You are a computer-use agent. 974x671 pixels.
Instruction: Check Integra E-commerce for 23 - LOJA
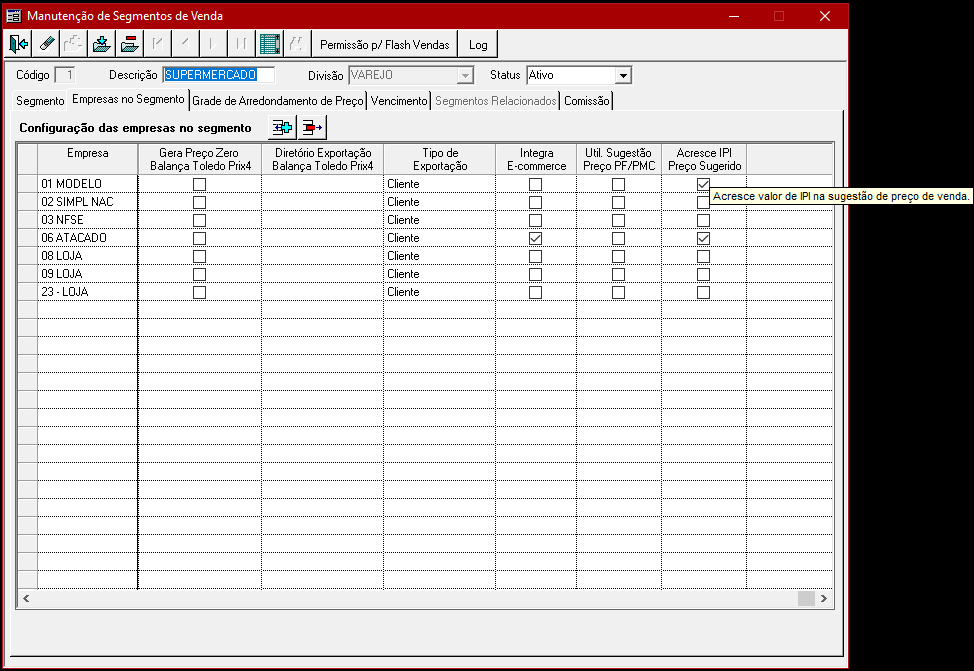click(x=535, y=293)
